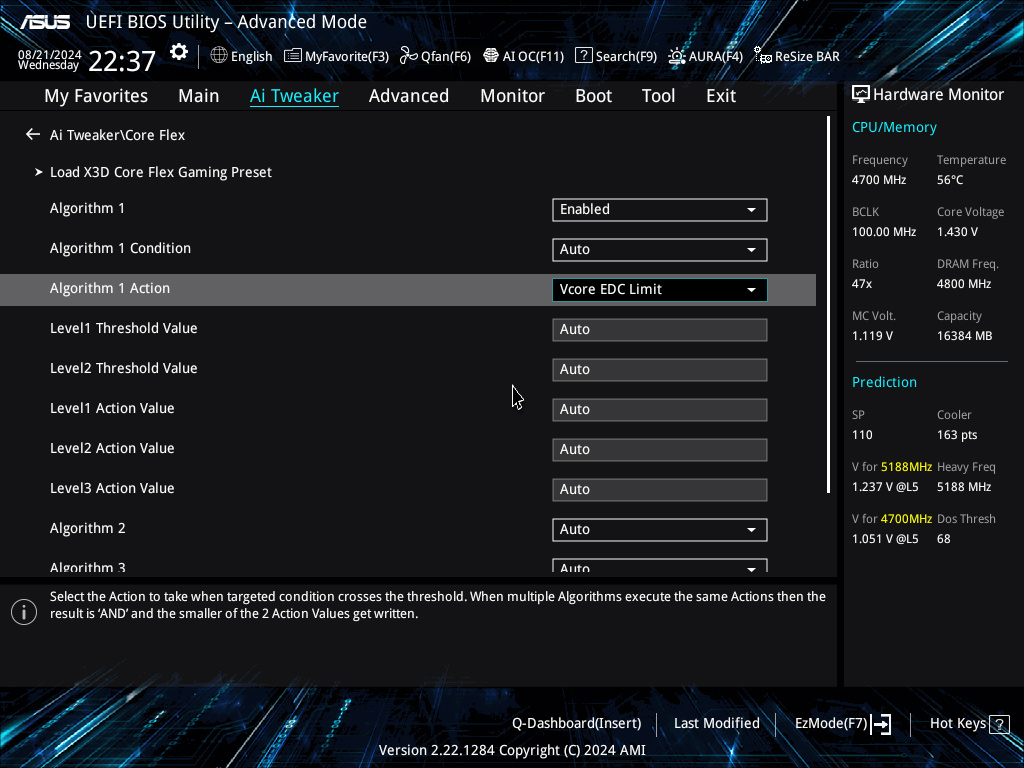
Task: Open the Last Modified list
Action: [716, 723]
